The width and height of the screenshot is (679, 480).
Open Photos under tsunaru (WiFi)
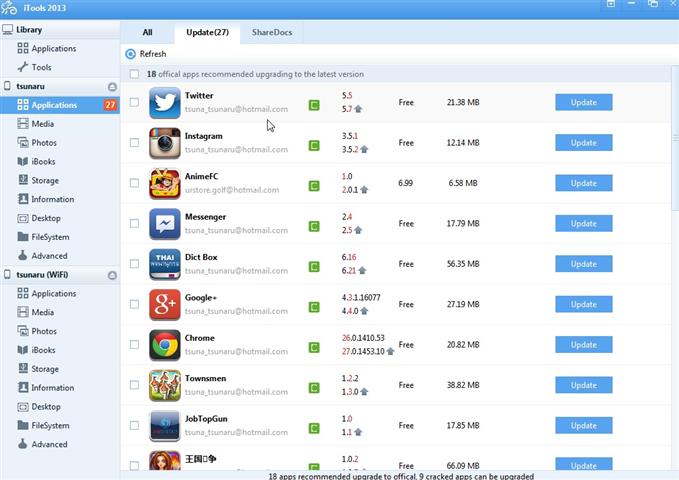click(x=37, y=331)
